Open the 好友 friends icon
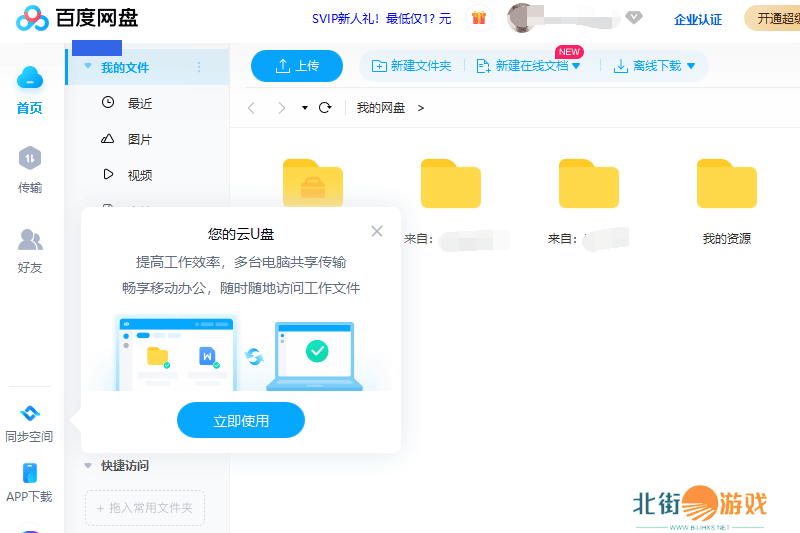Image resolution: width=800 pixels, height=533 pixels. point(30,240)
